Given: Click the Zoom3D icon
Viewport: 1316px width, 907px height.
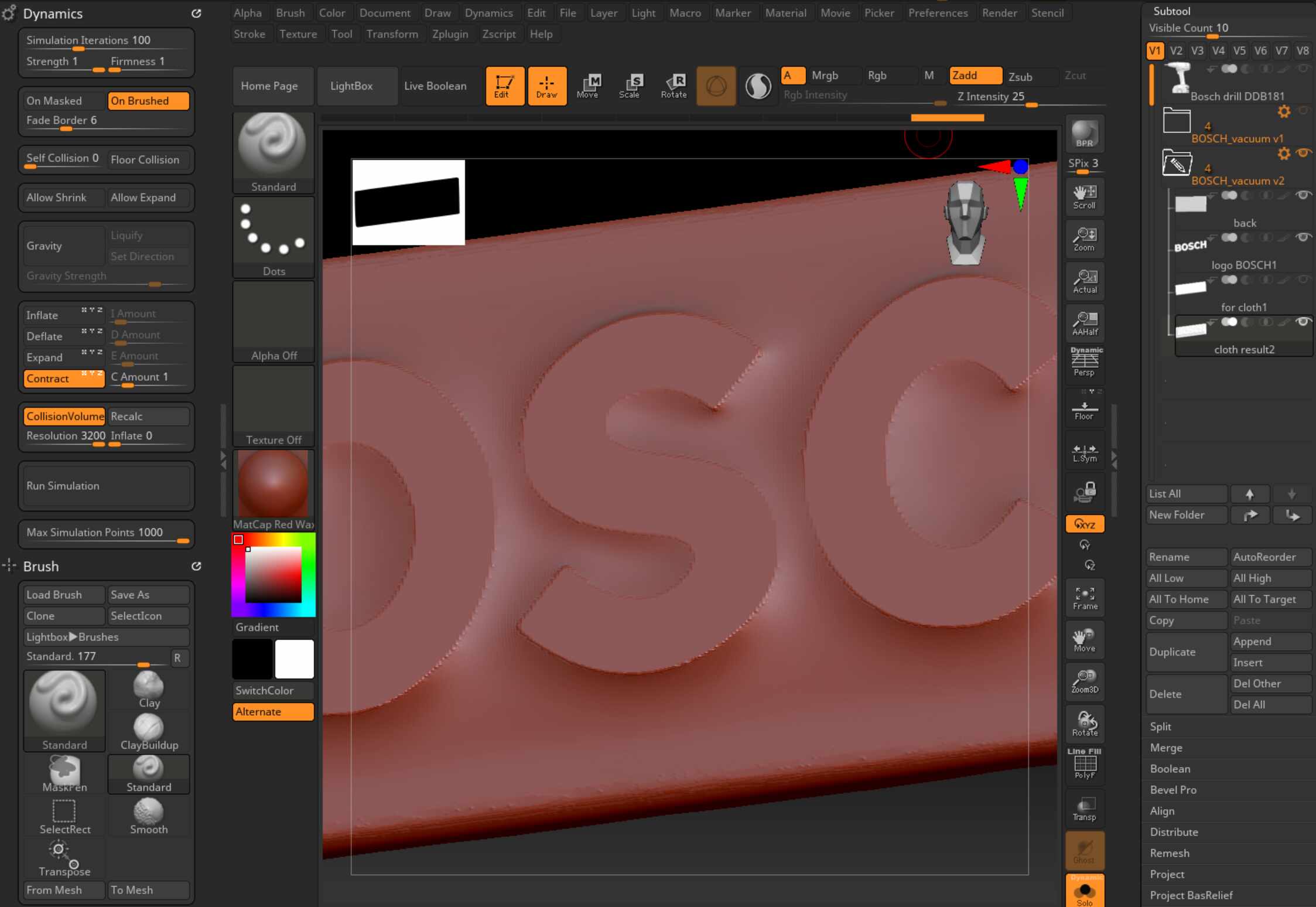Looking at the screenshot, I should tap(1085, 682).
